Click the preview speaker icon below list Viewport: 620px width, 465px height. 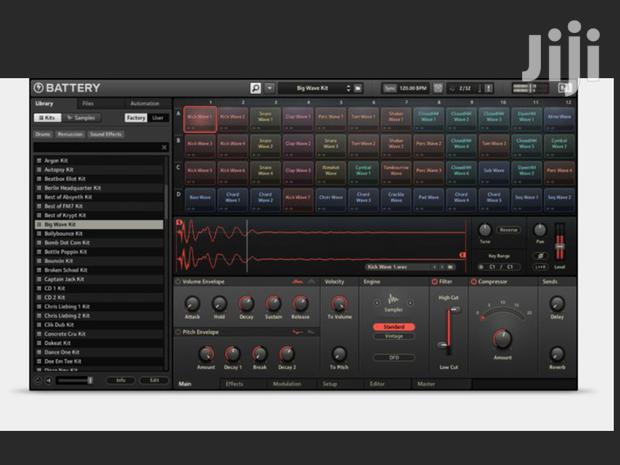(48, 380)
